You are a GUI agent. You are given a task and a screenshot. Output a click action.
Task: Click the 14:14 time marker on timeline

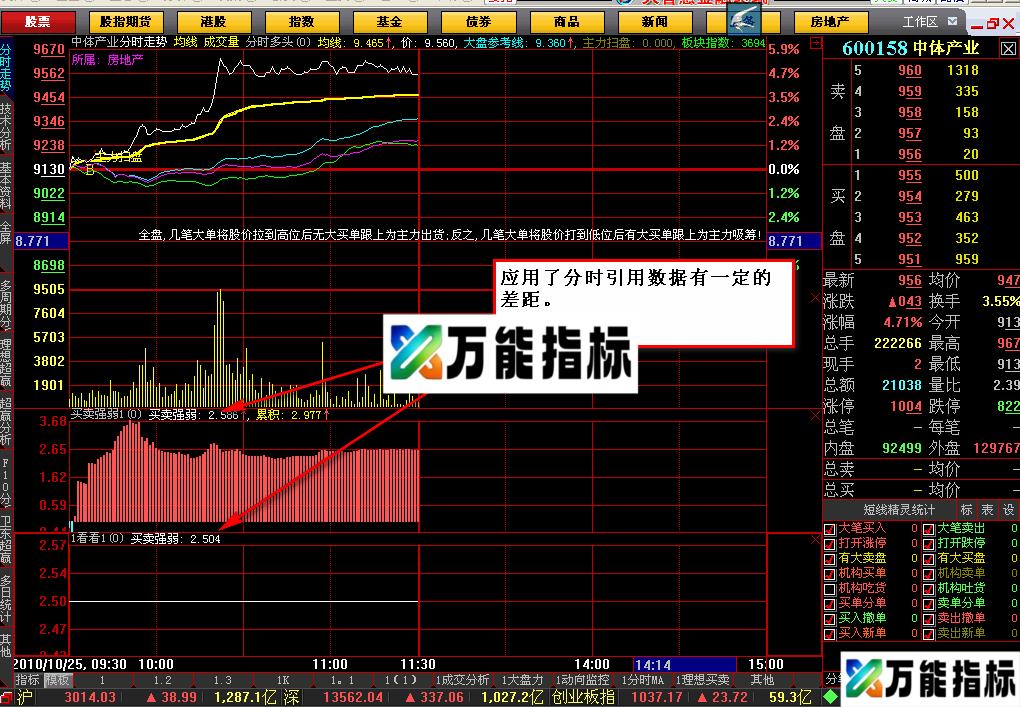pos(652,663)
